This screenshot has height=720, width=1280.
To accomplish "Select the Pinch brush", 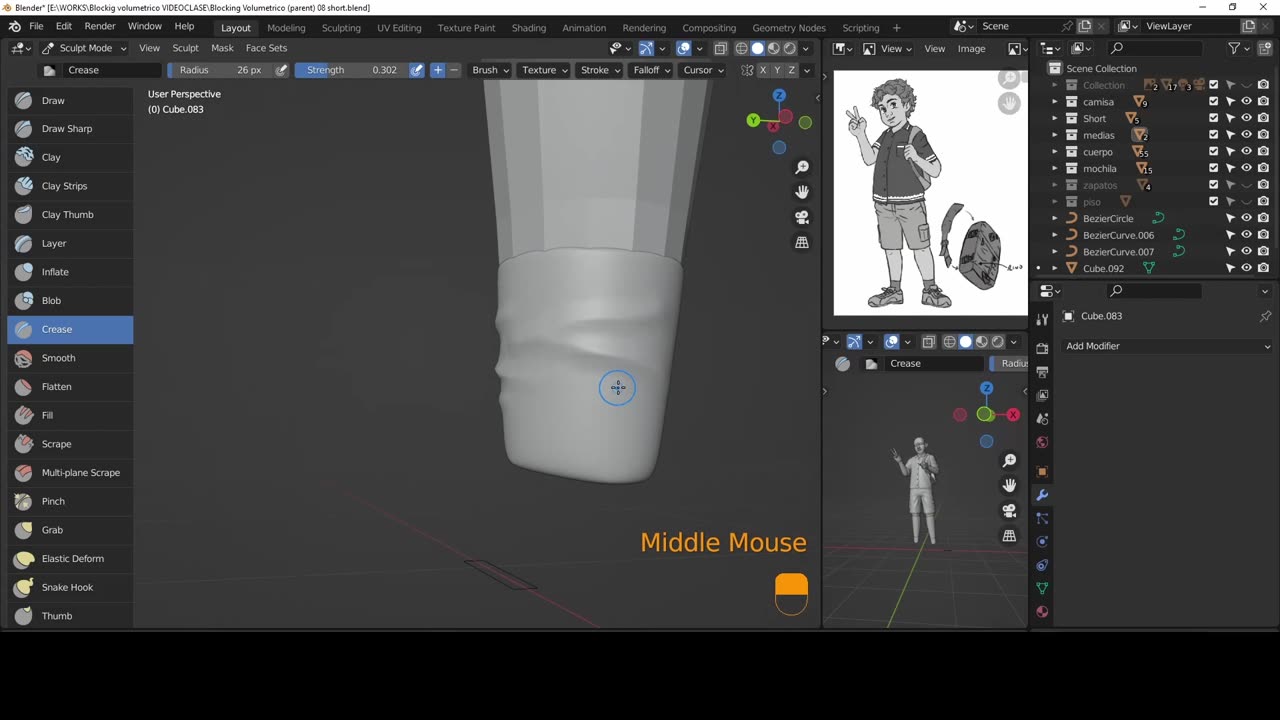I will 70,501.
